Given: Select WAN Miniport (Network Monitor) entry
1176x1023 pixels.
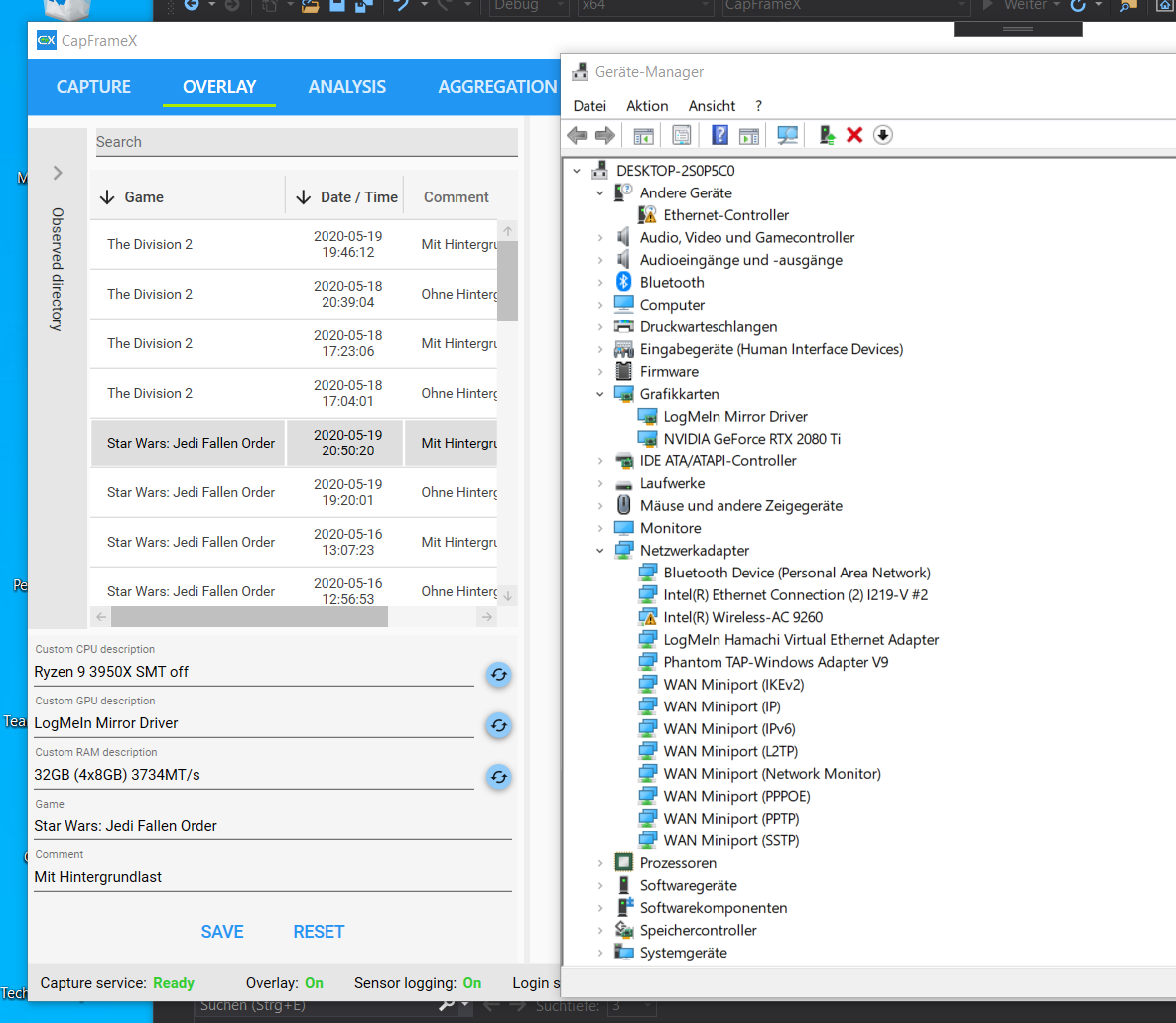Looking at the screenshot, I should point(772,774).
